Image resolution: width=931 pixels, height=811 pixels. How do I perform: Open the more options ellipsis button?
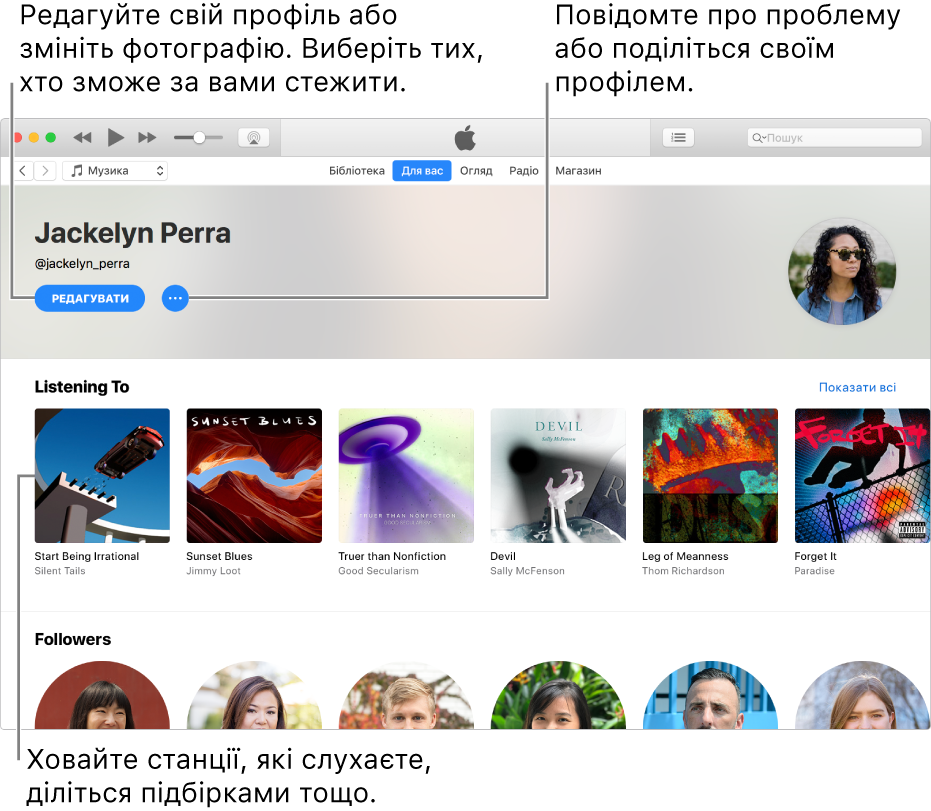[175, 299]
